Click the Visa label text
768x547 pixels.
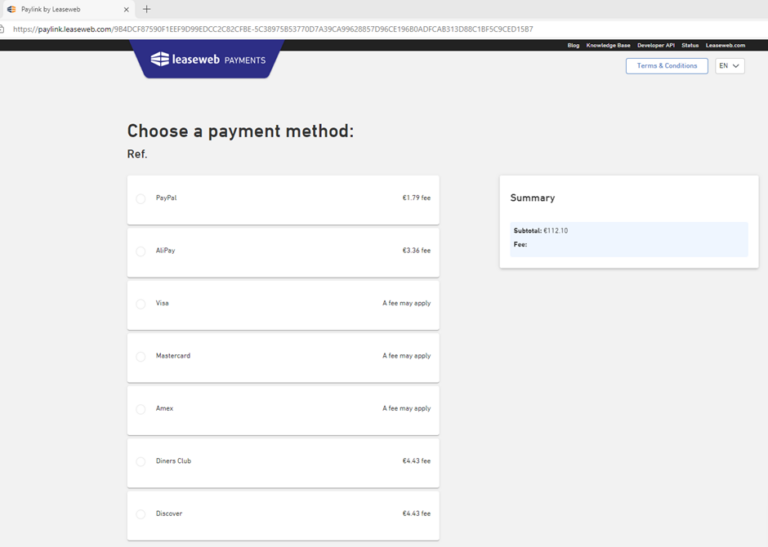tap(162, 303)
